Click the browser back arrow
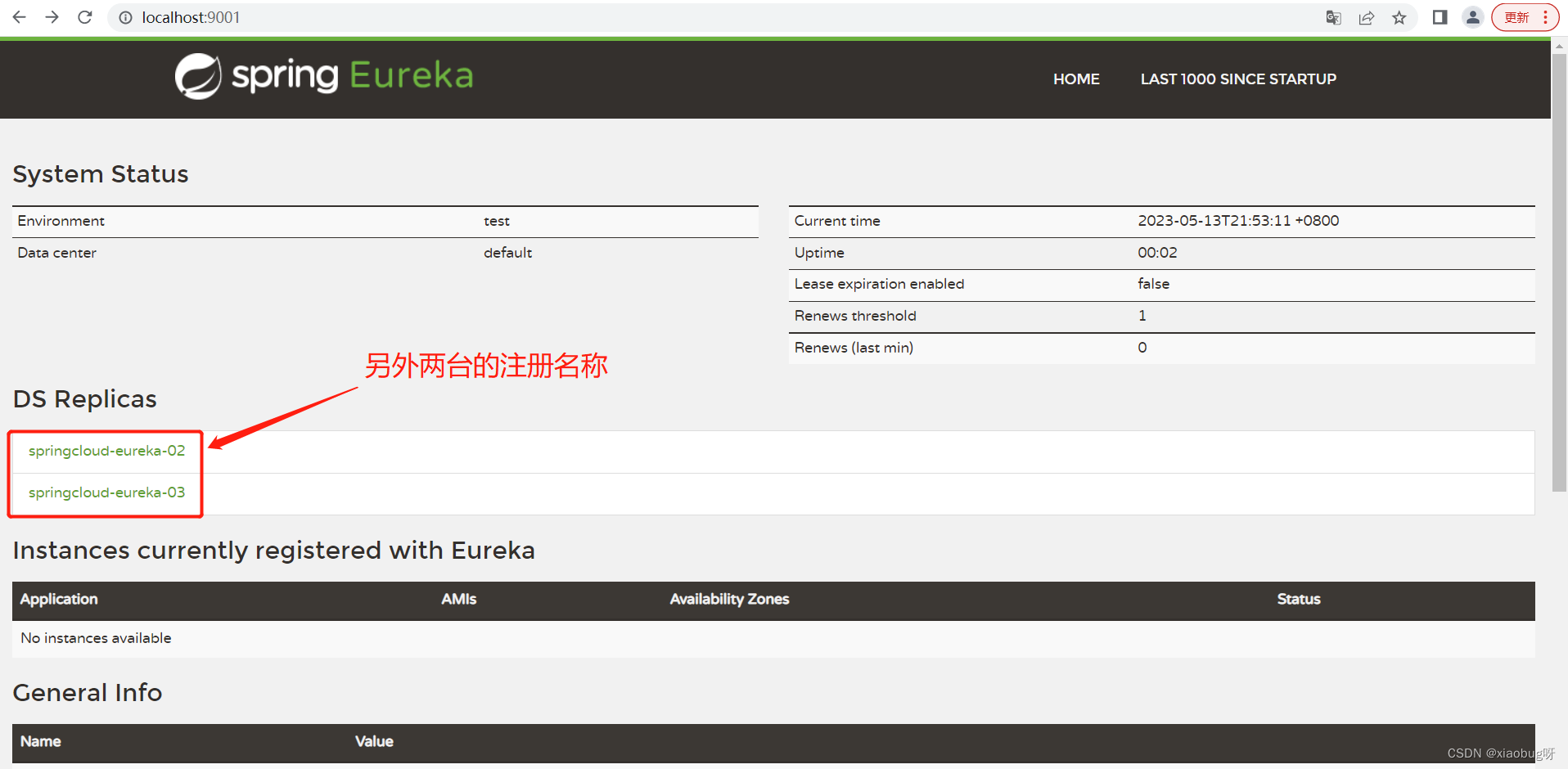 click(x=18, y=17)
